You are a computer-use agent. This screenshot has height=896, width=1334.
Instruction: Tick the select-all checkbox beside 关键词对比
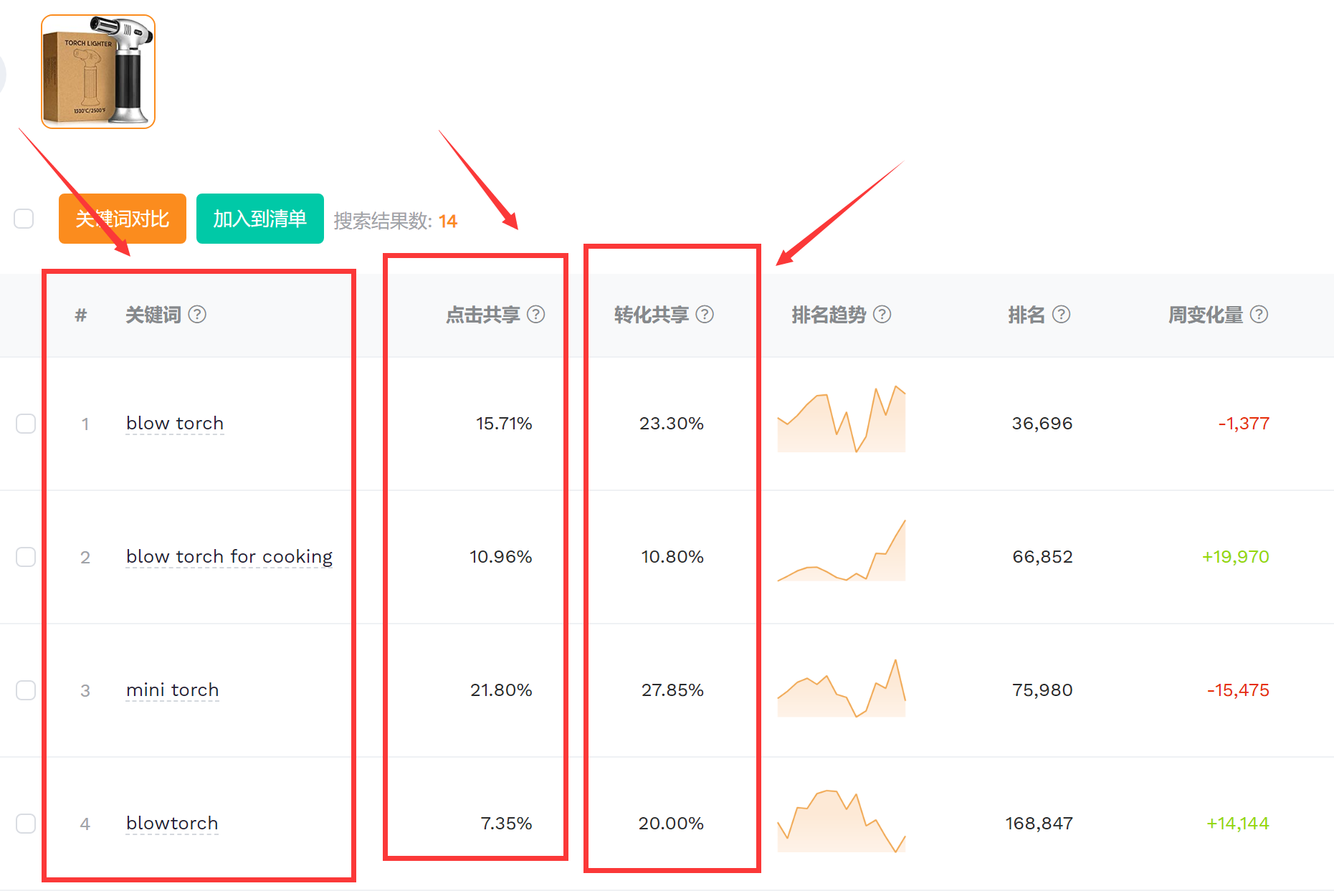(x=24, y=219)
